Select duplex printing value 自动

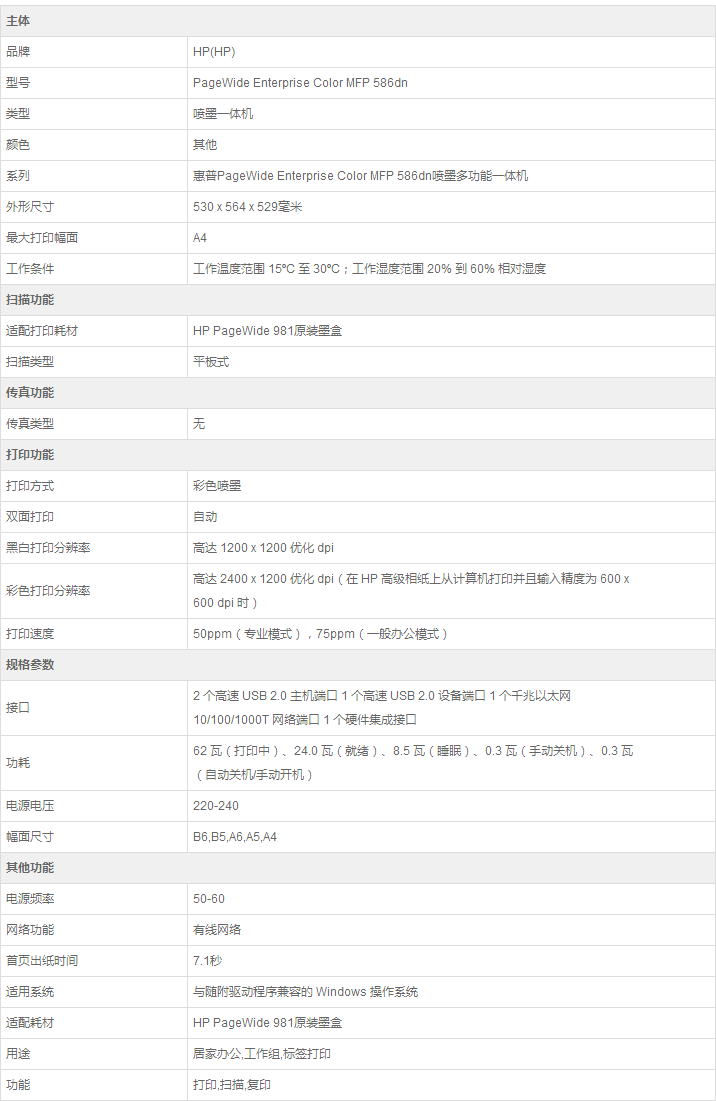pyautogui.click(x=205, y=517)
